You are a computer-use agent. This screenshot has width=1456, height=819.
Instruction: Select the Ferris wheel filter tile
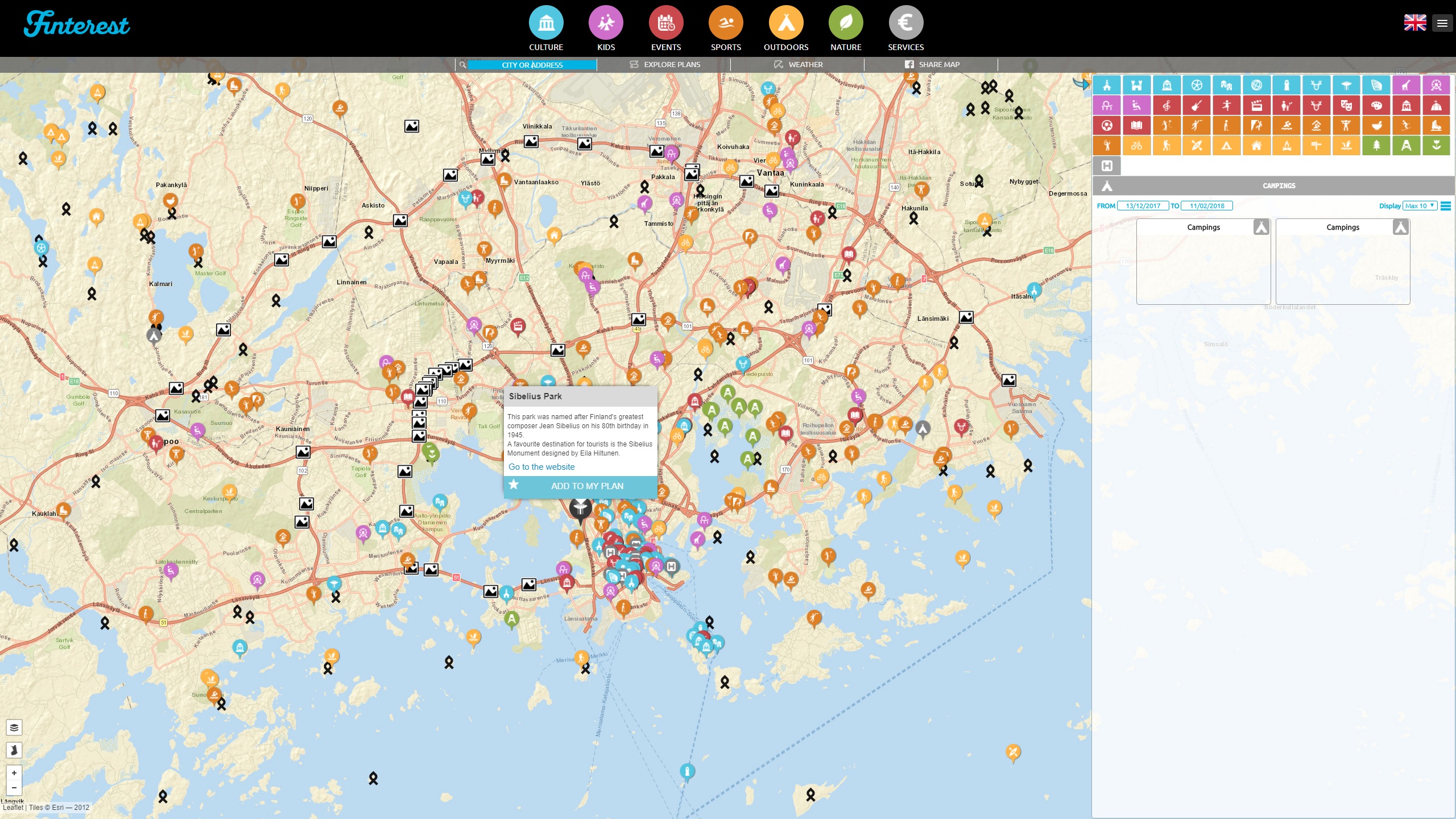[1436, 85]
